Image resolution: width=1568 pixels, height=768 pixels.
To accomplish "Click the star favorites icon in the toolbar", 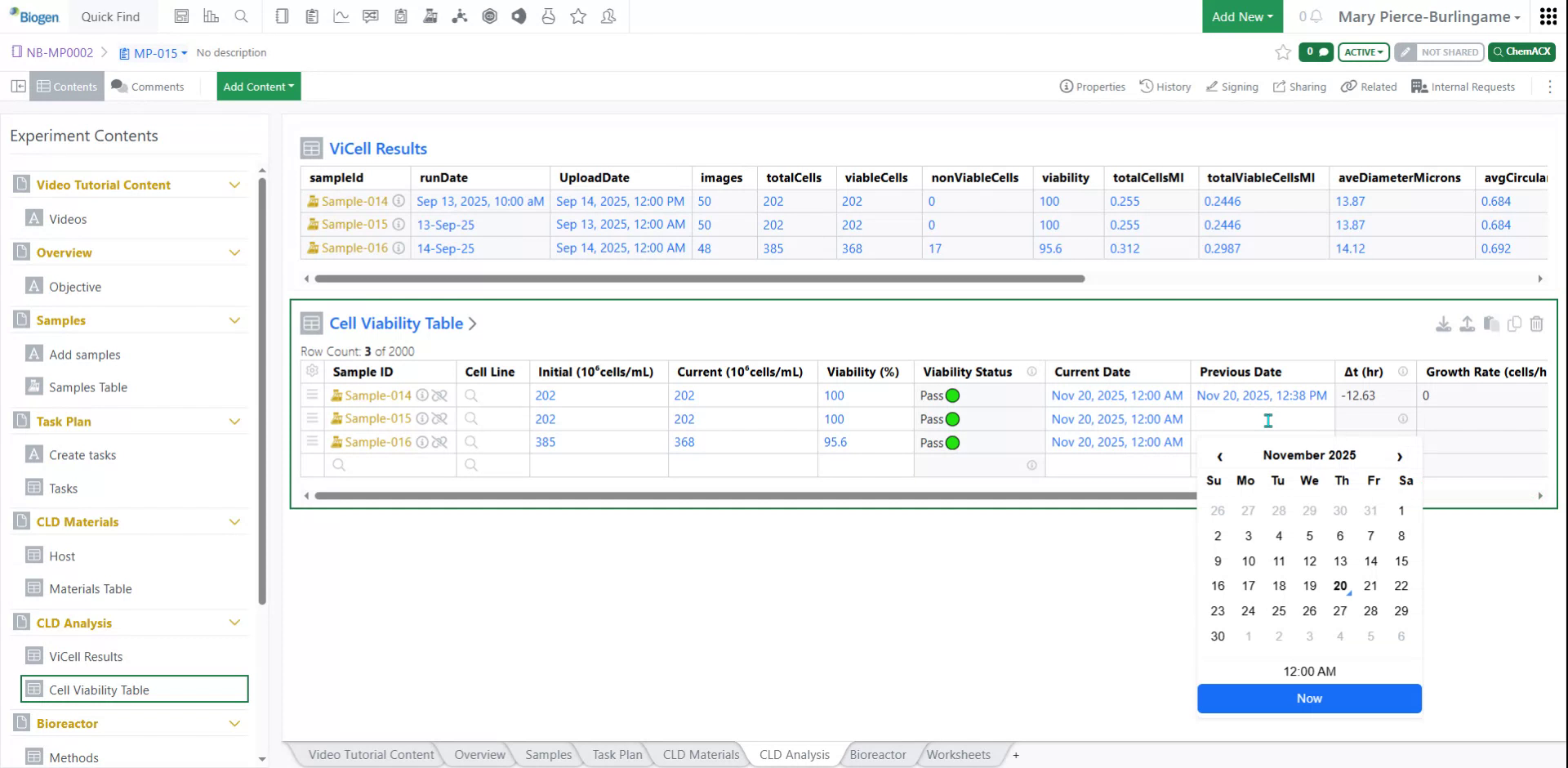I will [x=578, y=16].
